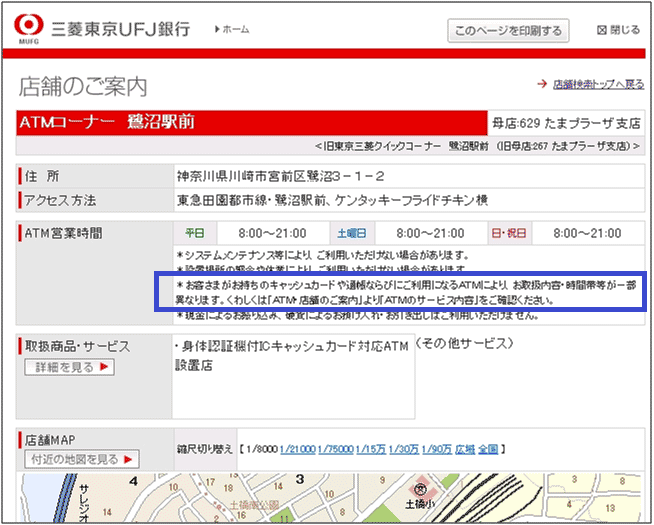This screenshot has width=654, height=525.
Task: Click the arrow icon before 店舗検索トップへ戻る
Action: (541, 85)
